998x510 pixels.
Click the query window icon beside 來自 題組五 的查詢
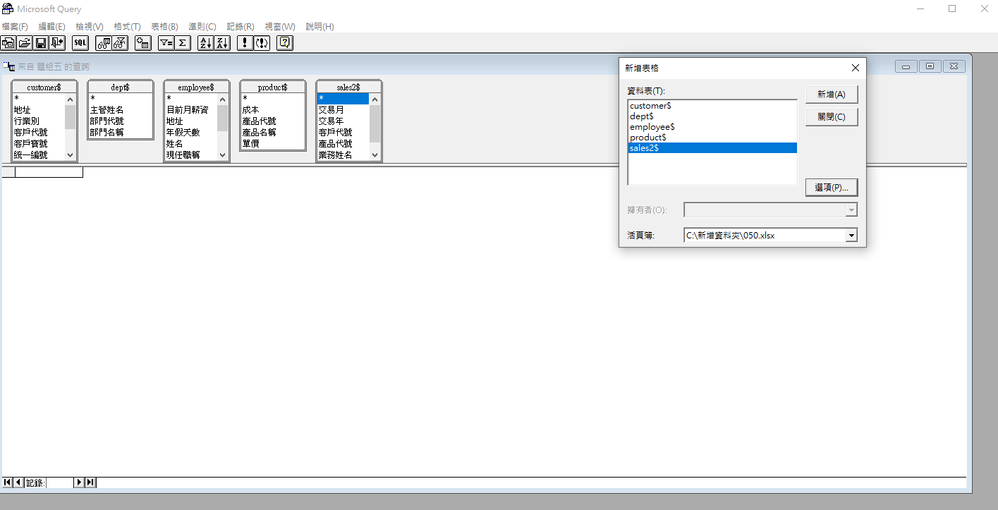tap(10, 66)
